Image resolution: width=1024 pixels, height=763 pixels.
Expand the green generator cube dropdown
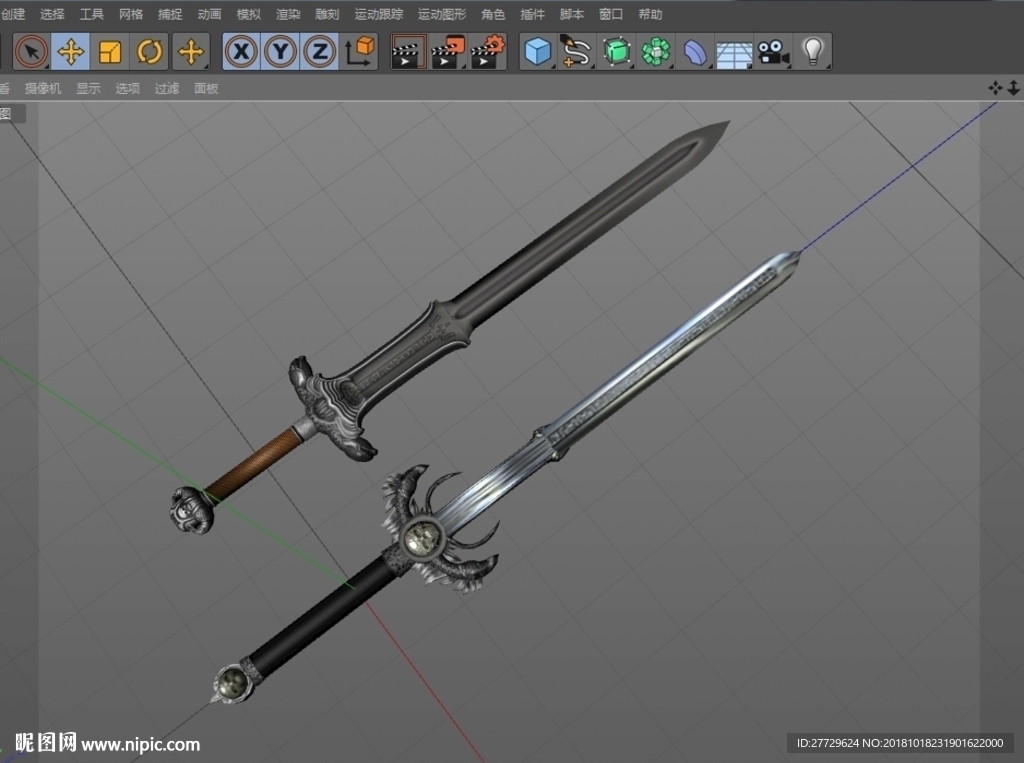[616, 52]
